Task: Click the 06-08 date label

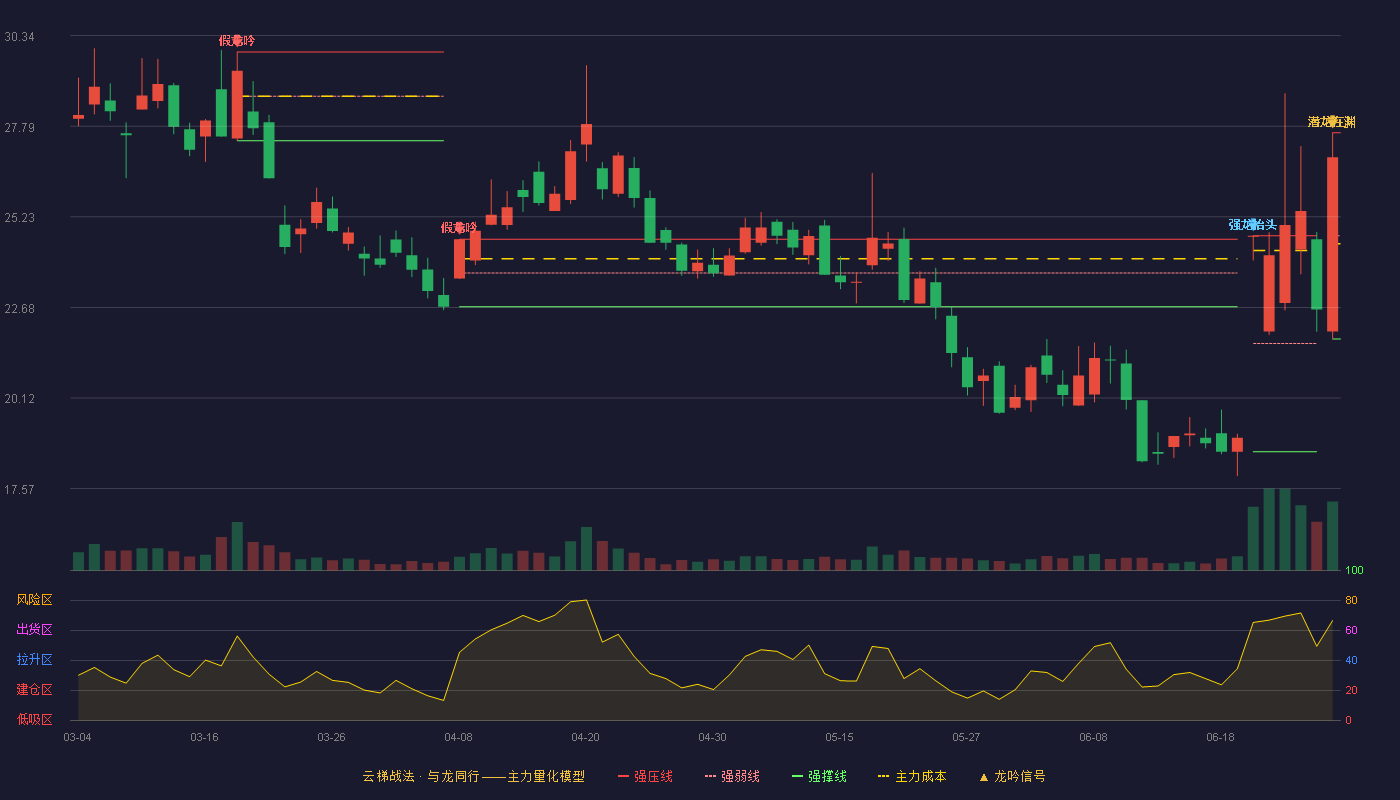Action: pos(1093,737)
